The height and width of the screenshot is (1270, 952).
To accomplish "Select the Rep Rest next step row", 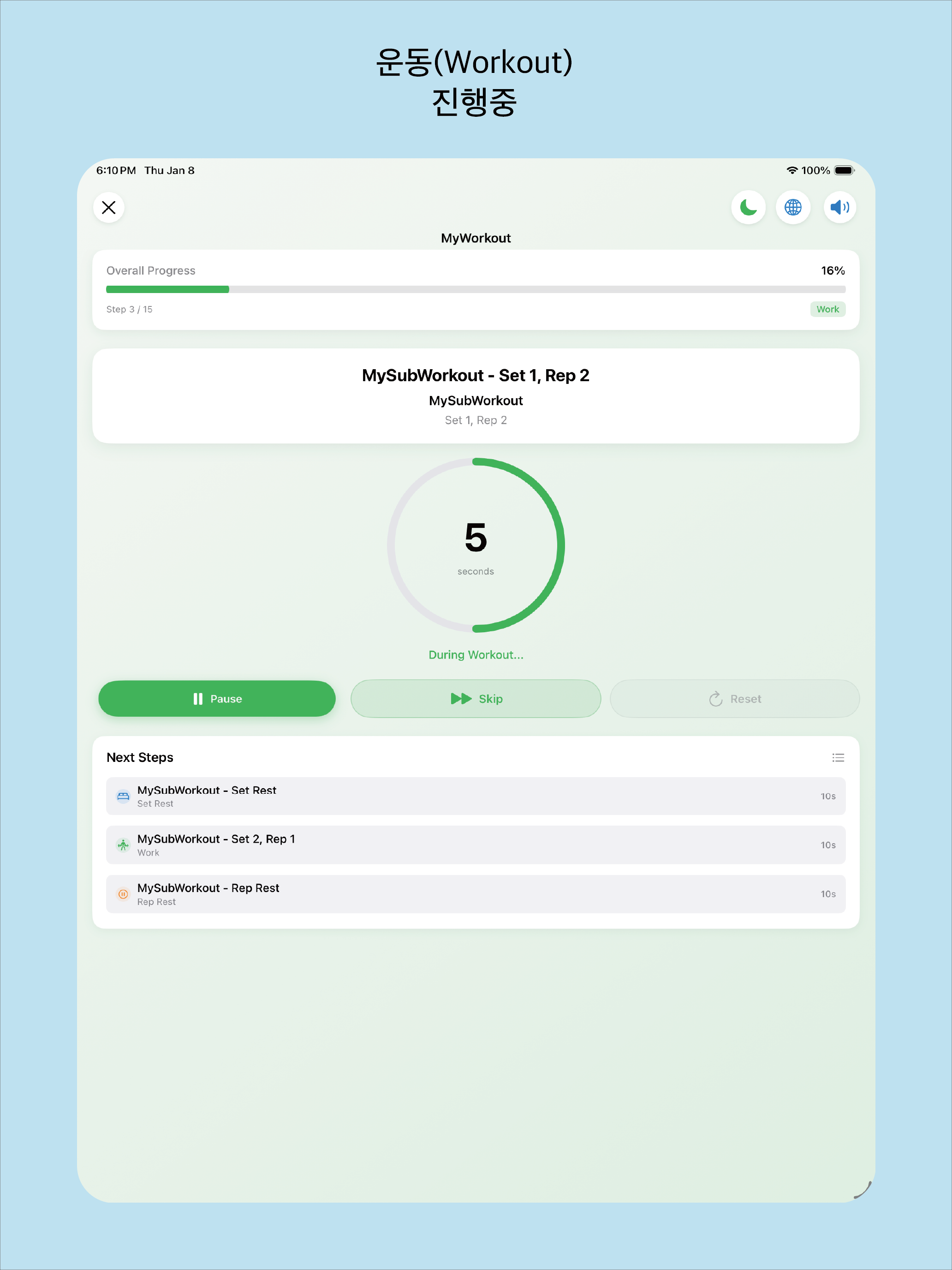I will pyautogui.click(x=476, y=894).
